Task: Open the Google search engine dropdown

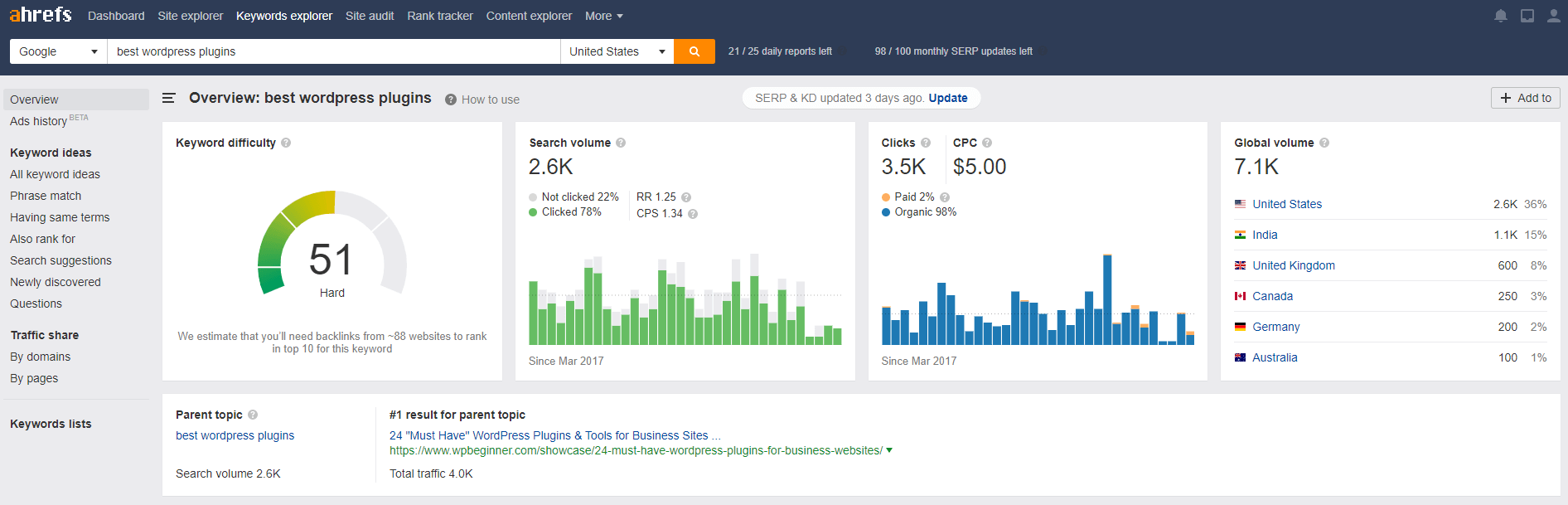Action: [x=58, y=51]
